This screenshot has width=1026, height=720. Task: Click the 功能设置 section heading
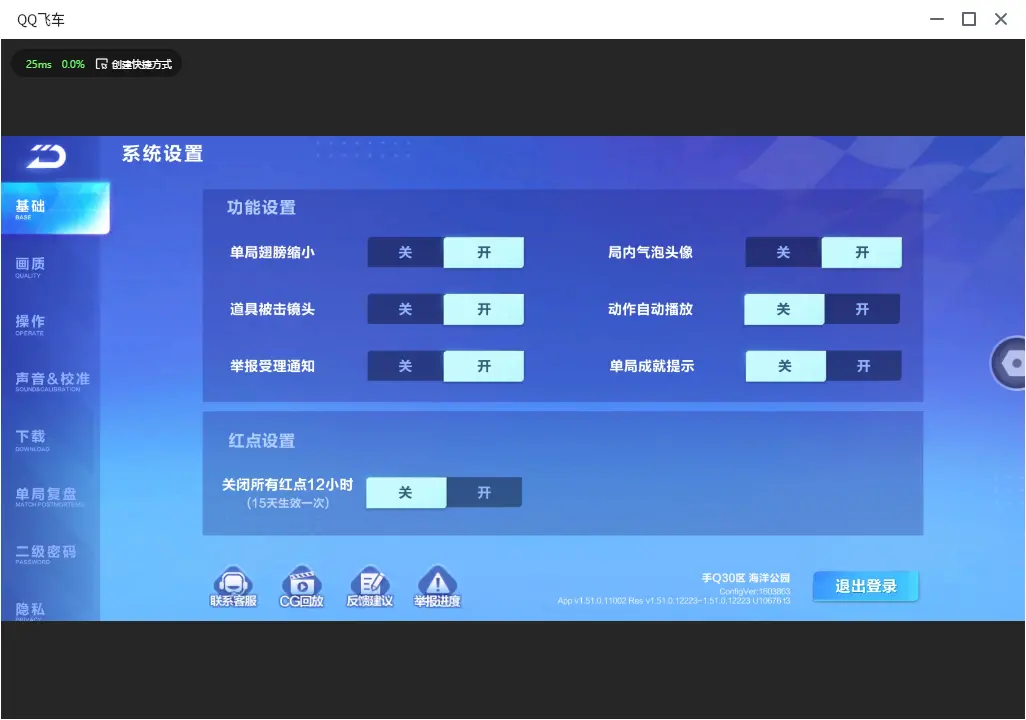262,207
